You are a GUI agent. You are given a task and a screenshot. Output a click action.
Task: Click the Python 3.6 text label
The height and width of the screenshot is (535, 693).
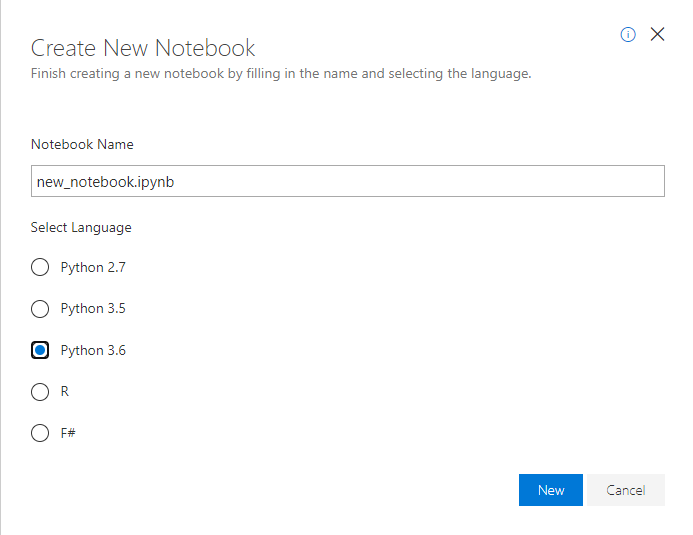click(x=93, y=350)
